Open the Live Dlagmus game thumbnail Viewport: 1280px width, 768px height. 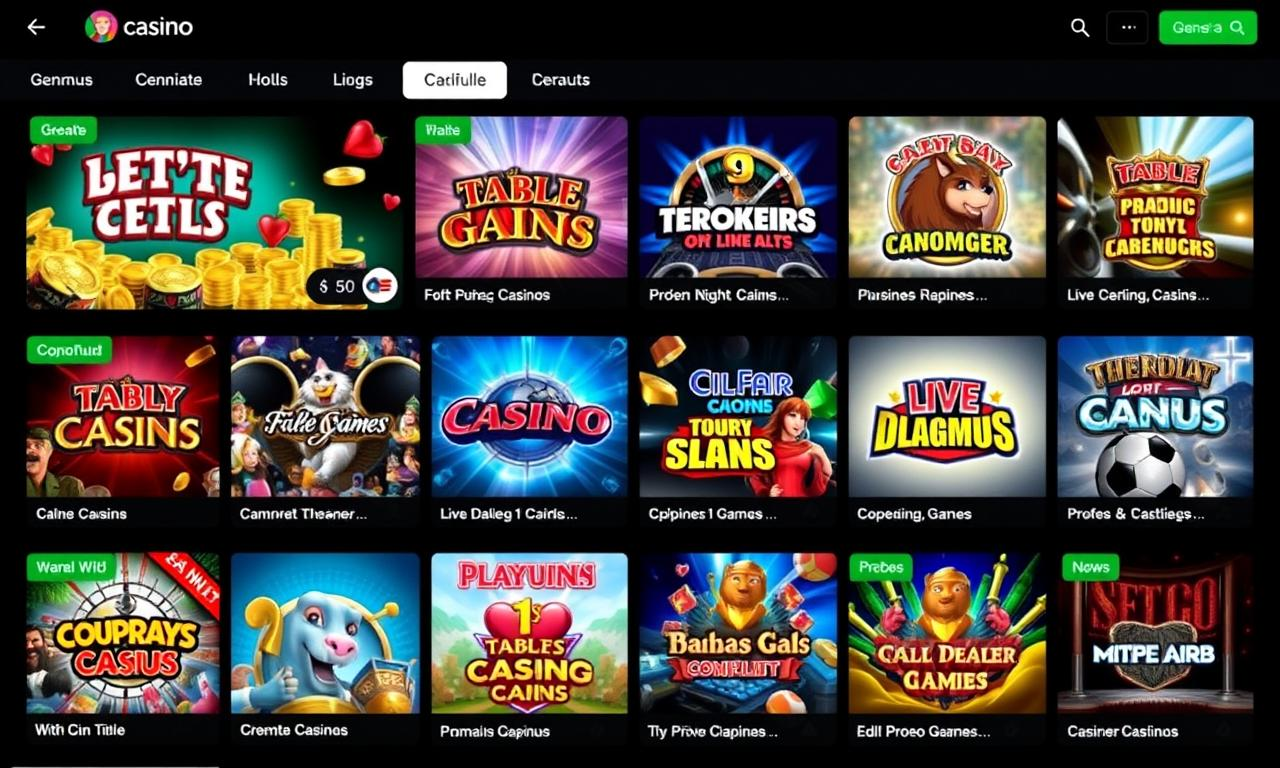[x=947, y=416]
